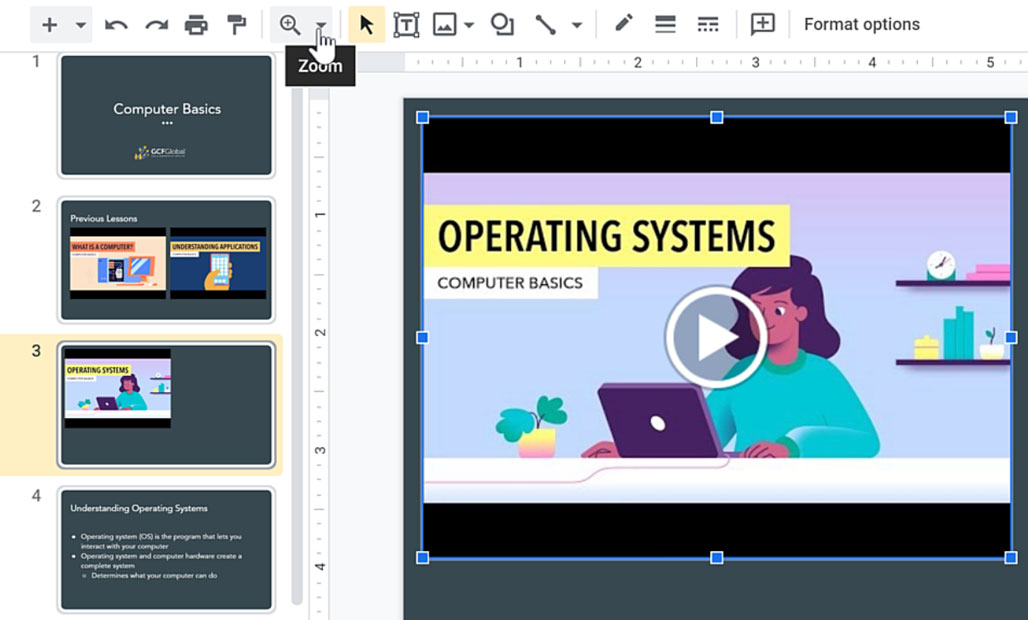Click the print icon
This screenshot has height=620, width=1028.
pyautogui.click(x=196, y=25)
